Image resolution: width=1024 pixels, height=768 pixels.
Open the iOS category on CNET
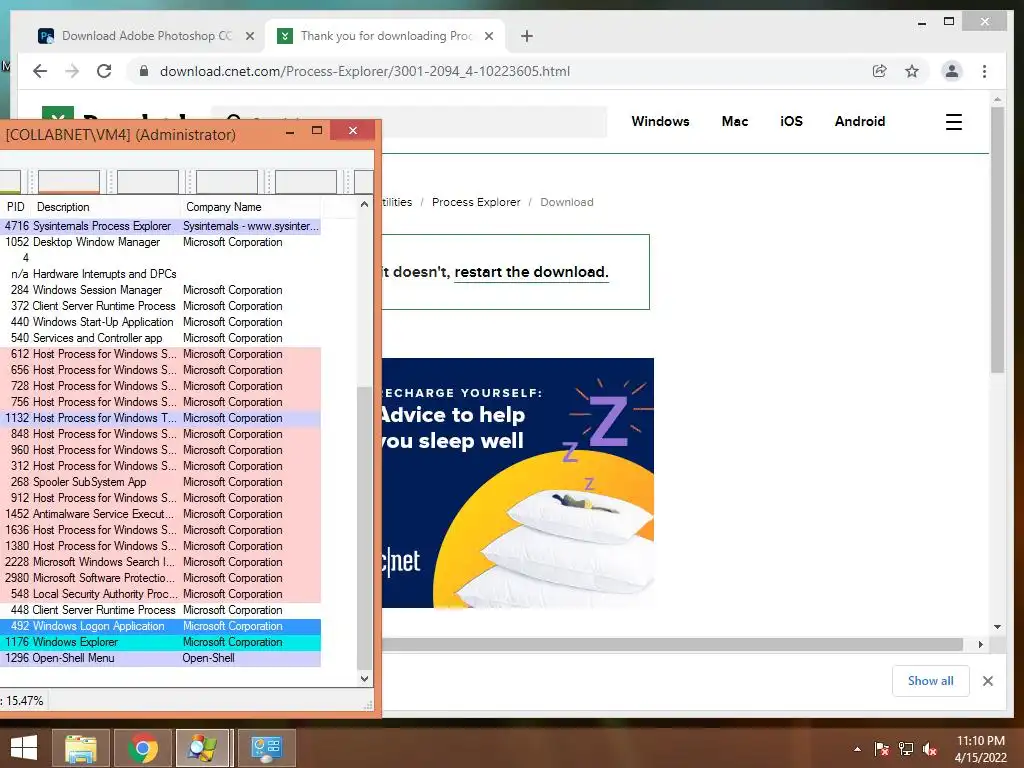point(791,121)
